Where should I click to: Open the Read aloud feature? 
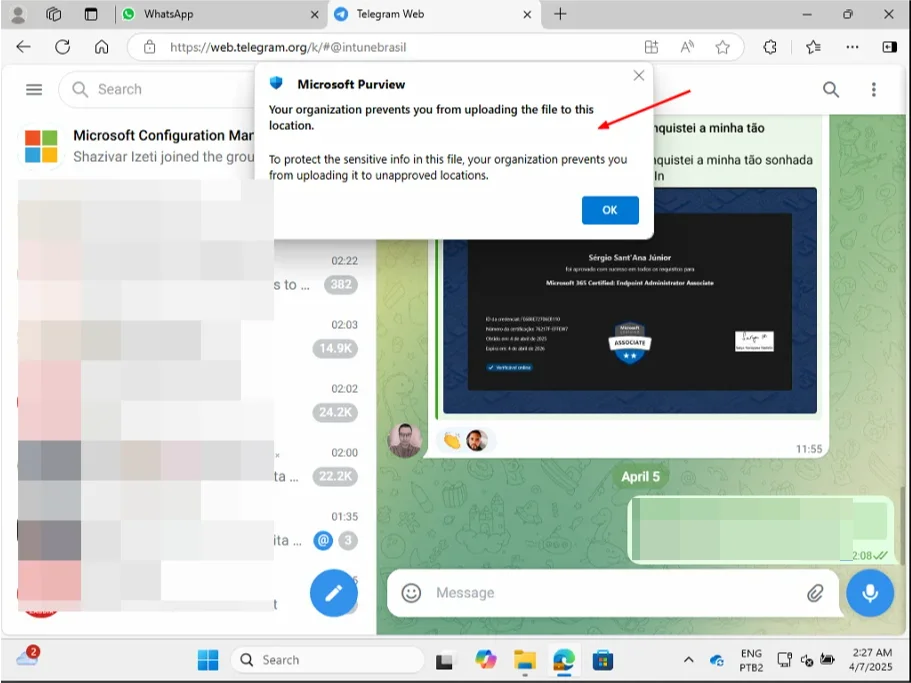687,47
